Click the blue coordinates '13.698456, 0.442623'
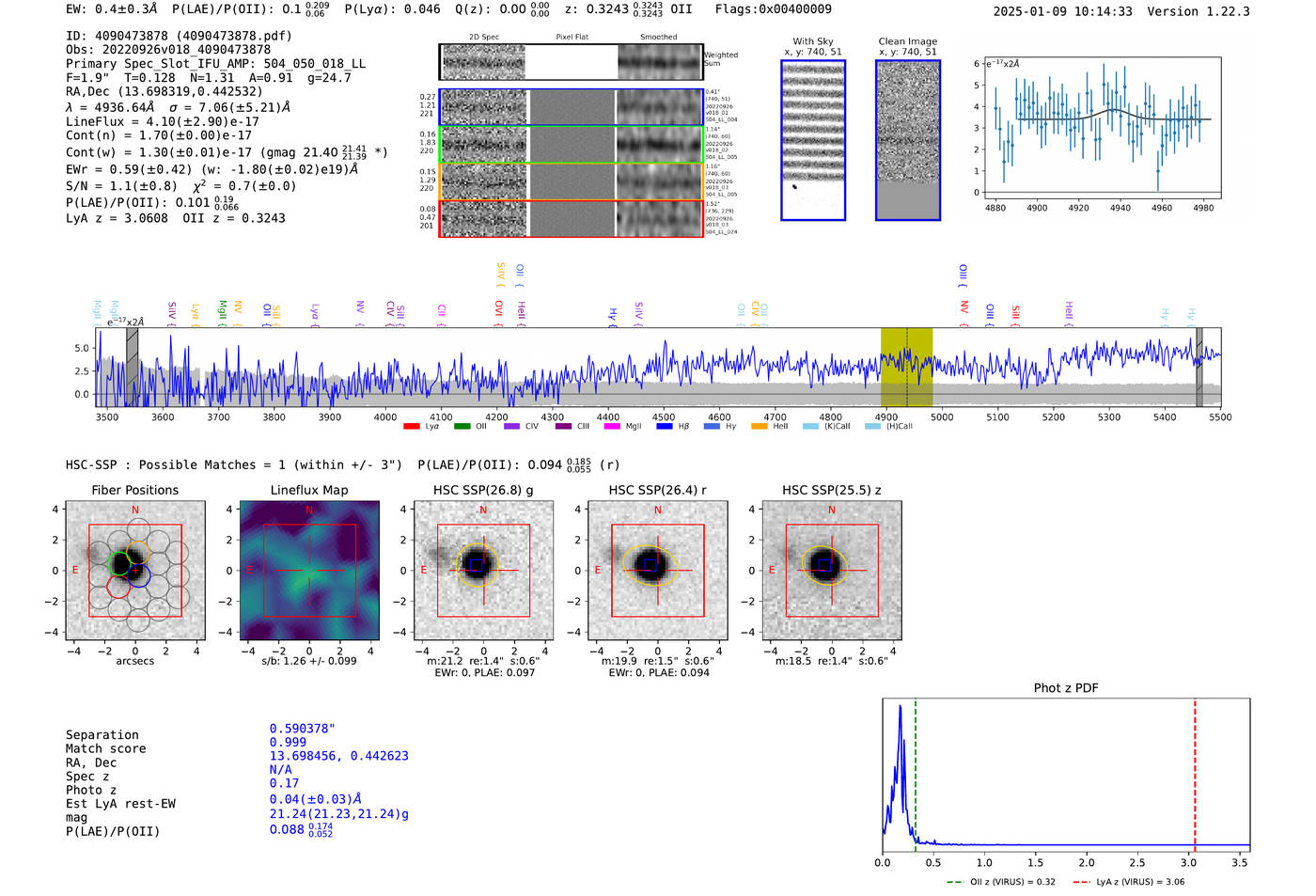The width and height of the screenshot is (1316, 896). tap(339, 756)
